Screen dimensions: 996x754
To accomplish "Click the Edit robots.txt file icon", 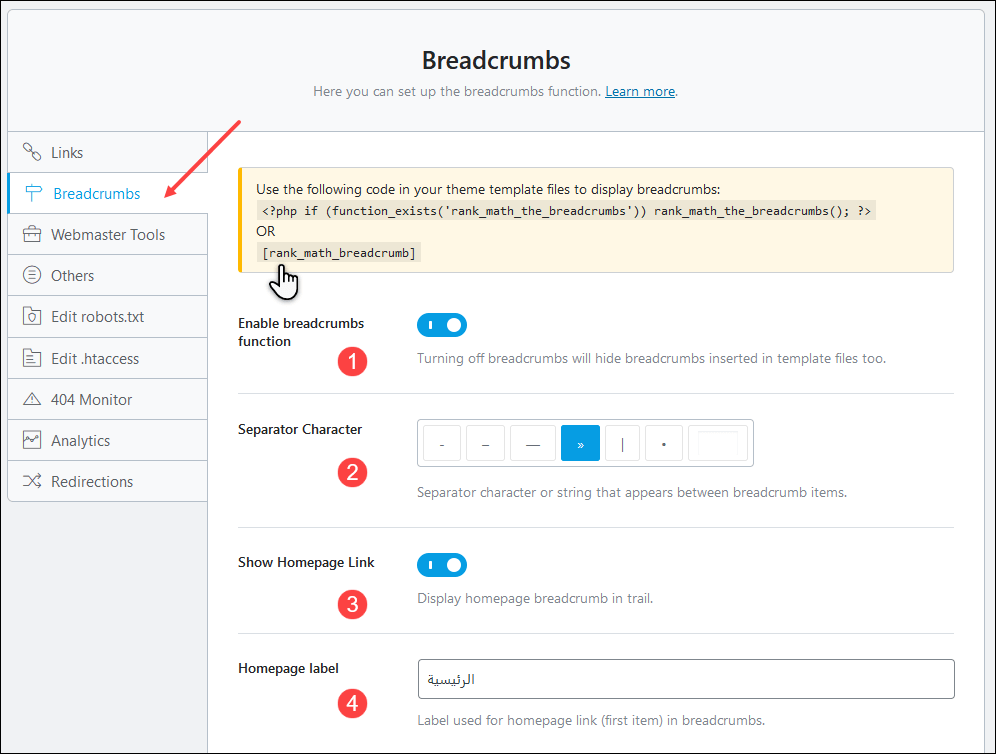I will click(x=32, y=316).
